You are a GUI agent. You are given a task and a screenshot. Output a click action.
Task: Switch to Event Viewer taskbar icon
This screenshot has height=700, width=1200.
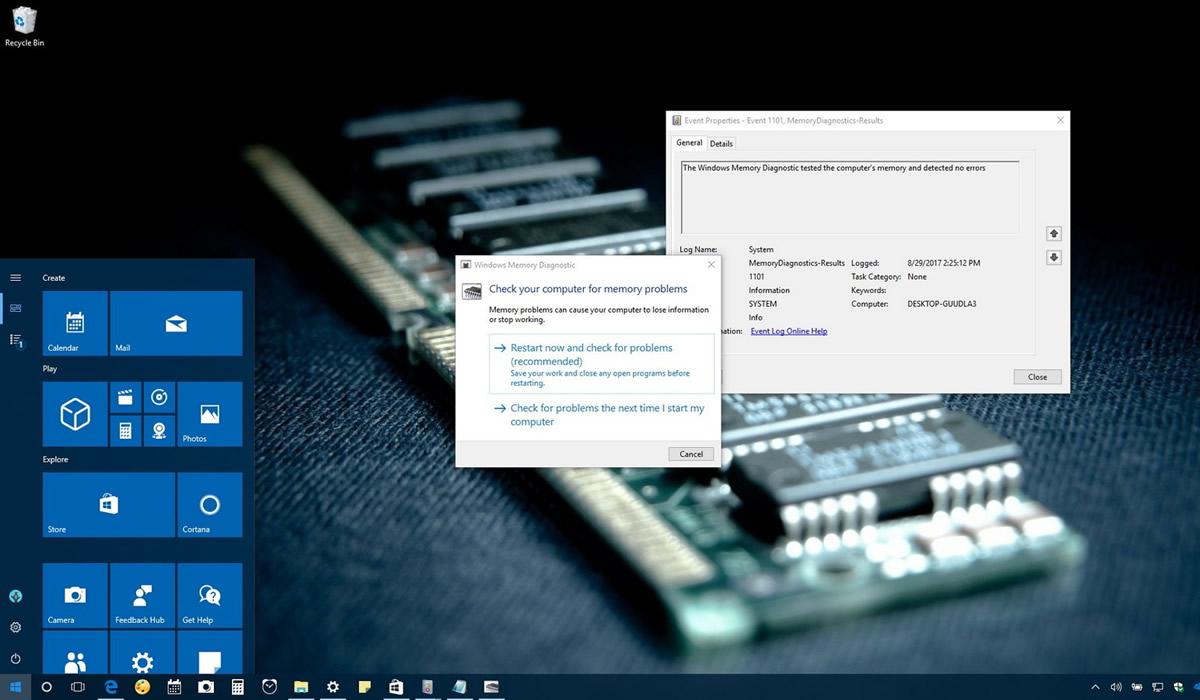(x=428, y=687)
